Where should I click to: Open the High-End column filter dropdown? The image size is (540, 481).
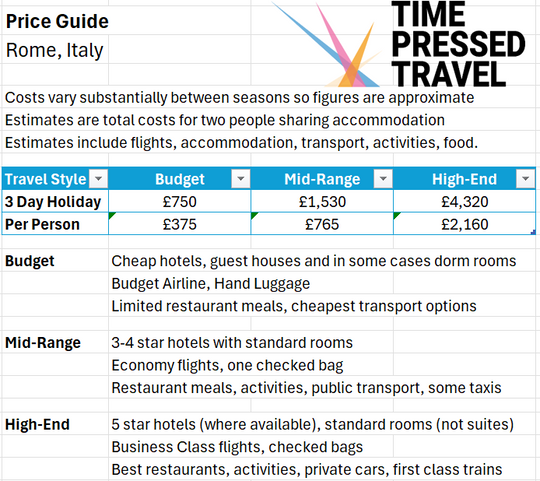pyautogui.click(x=526, y=179)
